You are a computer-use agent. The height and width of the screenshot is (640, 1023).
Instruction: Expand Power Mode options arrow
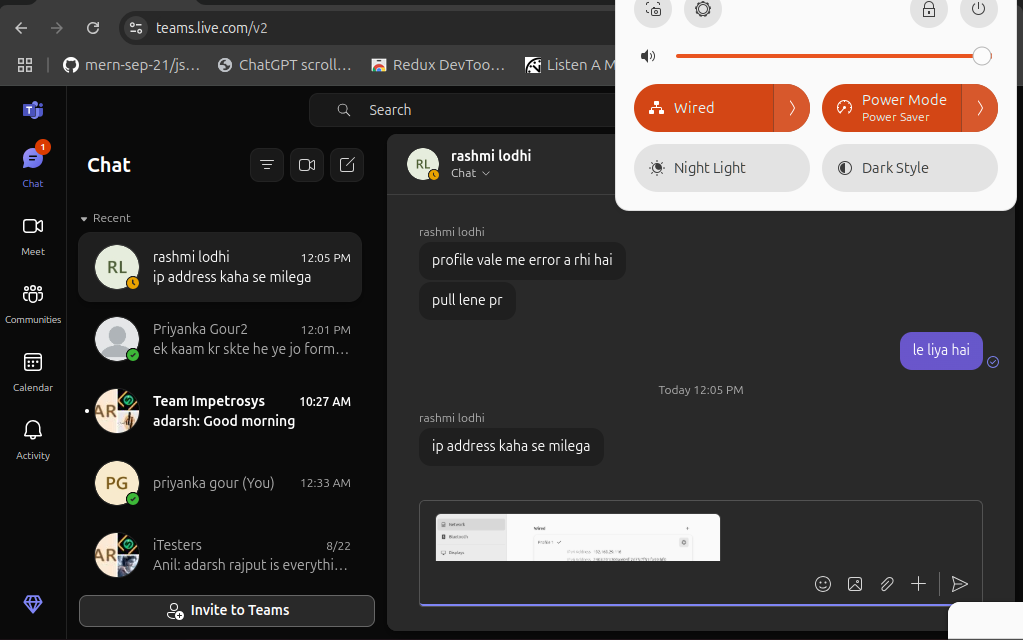pos(980,108)
